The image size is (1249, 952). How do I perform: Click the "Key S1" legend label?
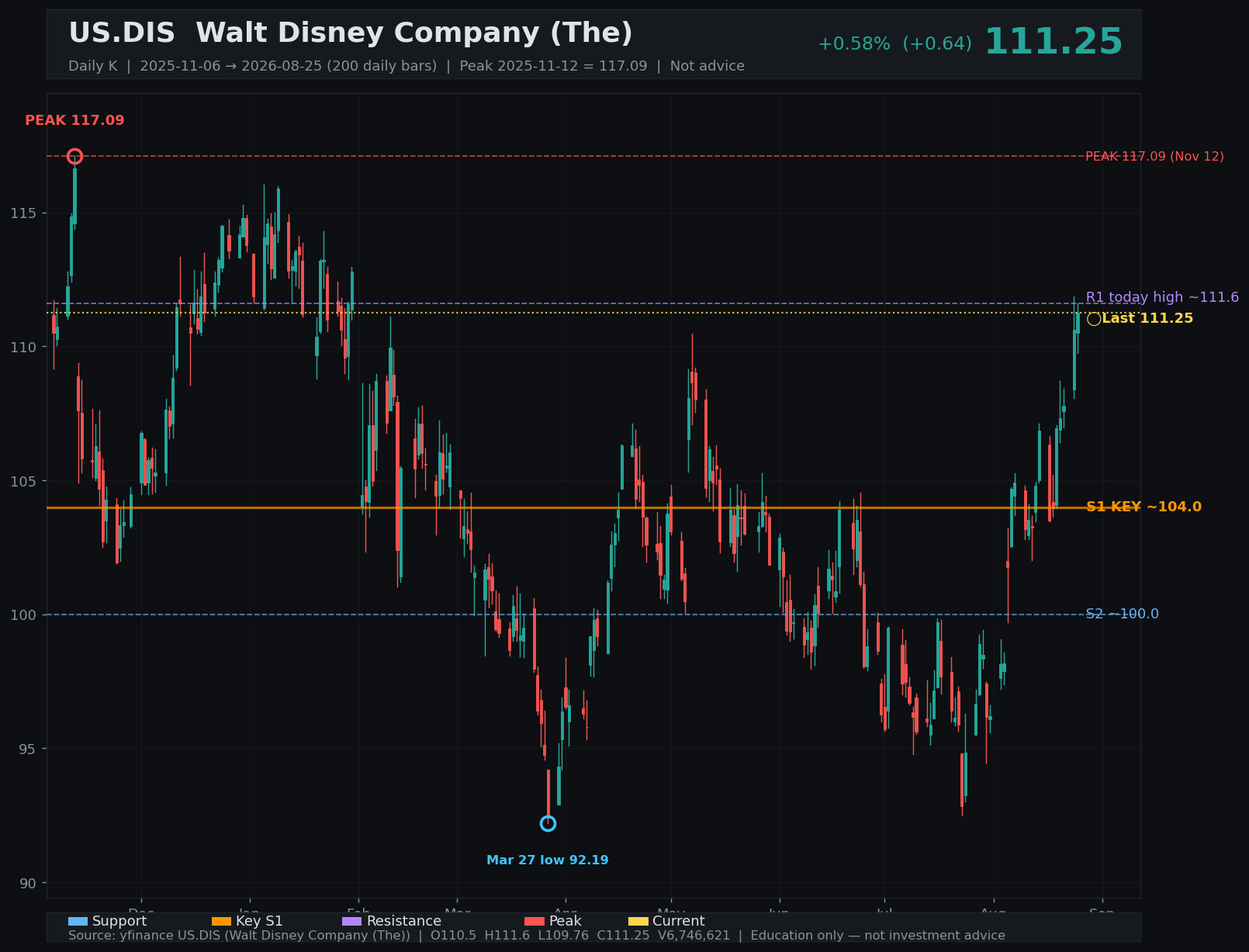click(x=259, y=922)
